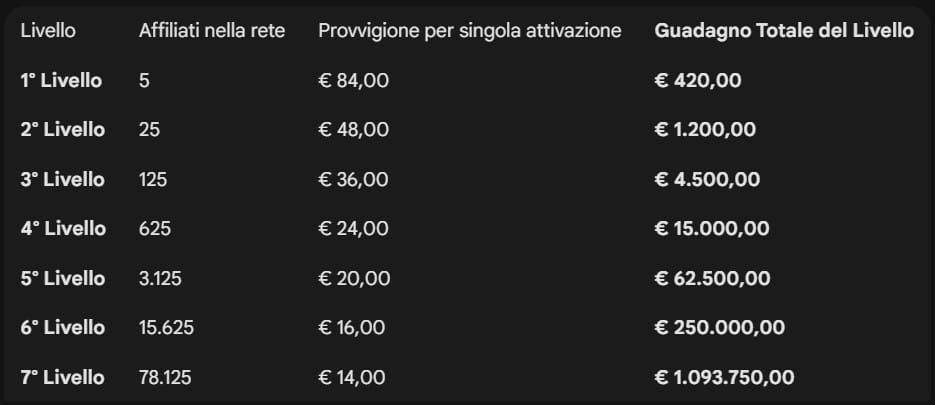Click the 78.125 affiliates cell
935x405 pixels.
point(165,377)
